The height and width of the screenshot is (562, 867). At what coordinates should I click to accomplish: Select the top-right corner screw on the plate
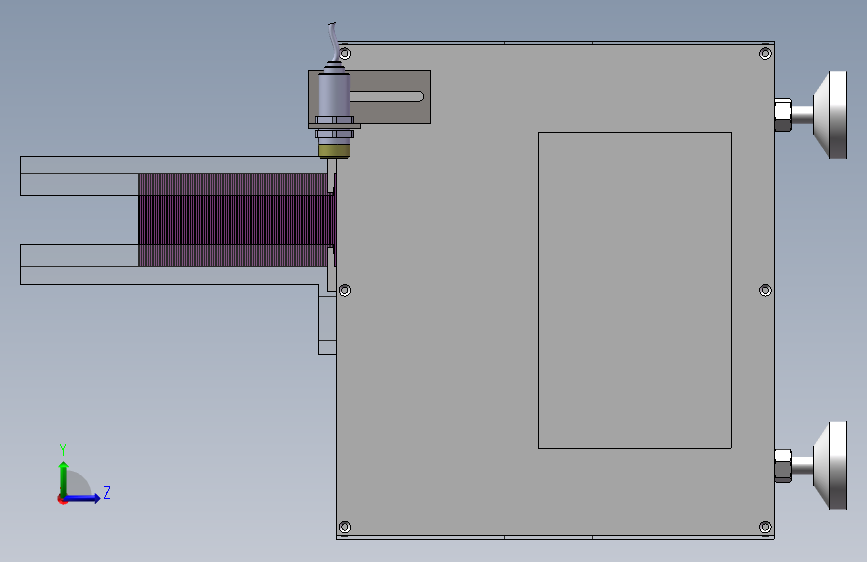pos(765,54)
